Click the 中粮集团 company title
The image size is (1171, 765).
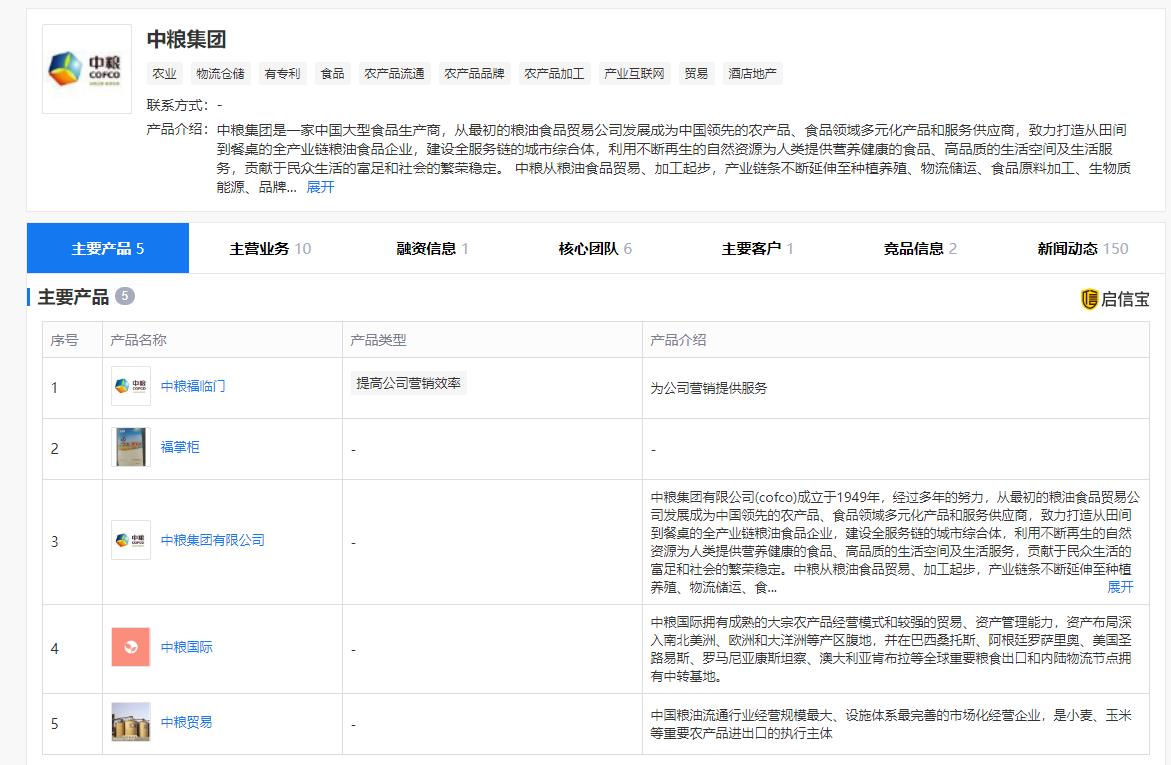[x=186, y=39]
